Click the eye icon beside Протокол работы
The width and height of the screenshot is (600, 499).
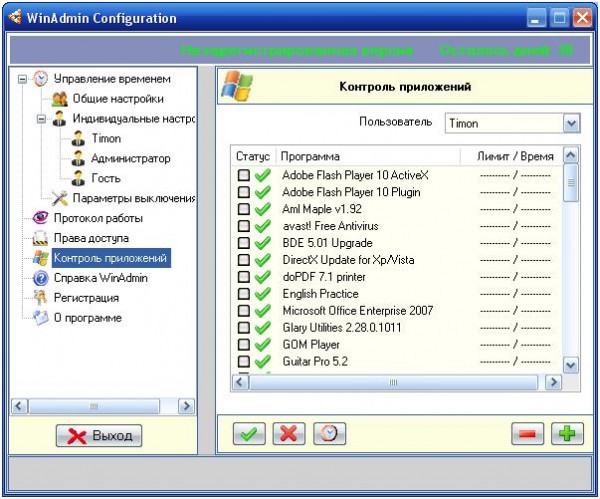[41, 218]
